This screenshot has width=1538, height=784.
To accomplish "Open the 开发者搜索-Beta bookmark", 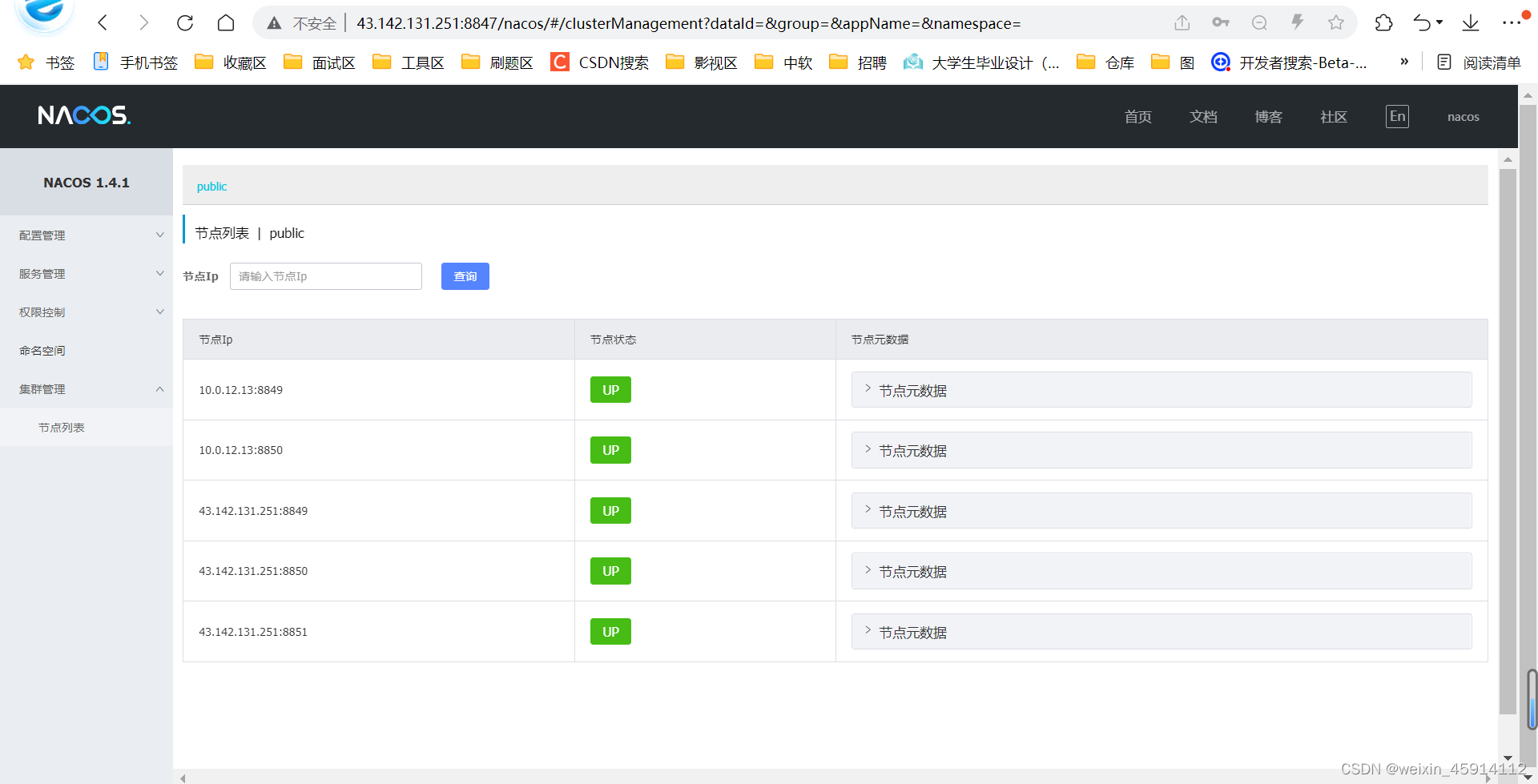I will (x=1289, y=62).
